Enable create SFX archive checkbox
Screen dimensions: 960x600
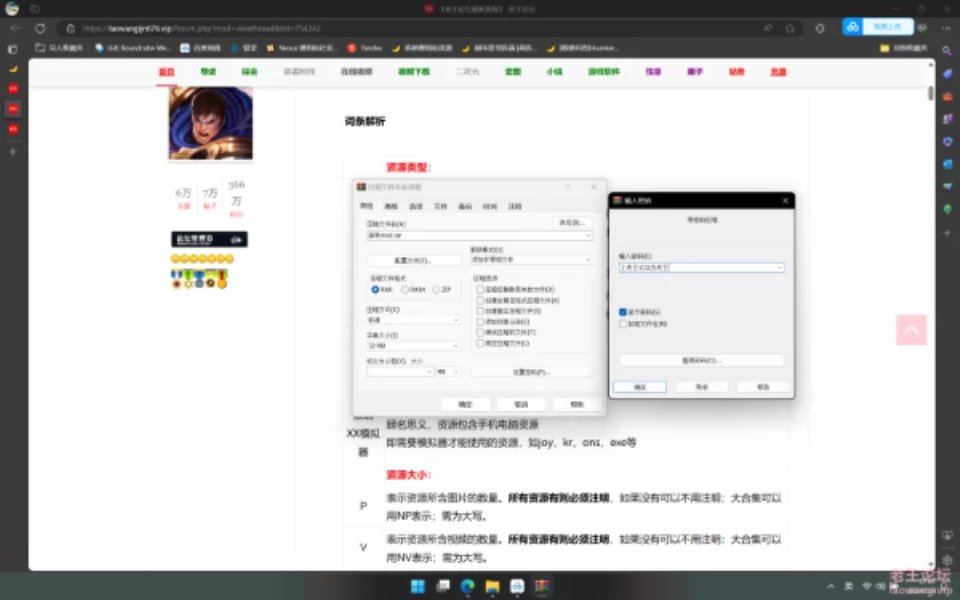(480, 301)
